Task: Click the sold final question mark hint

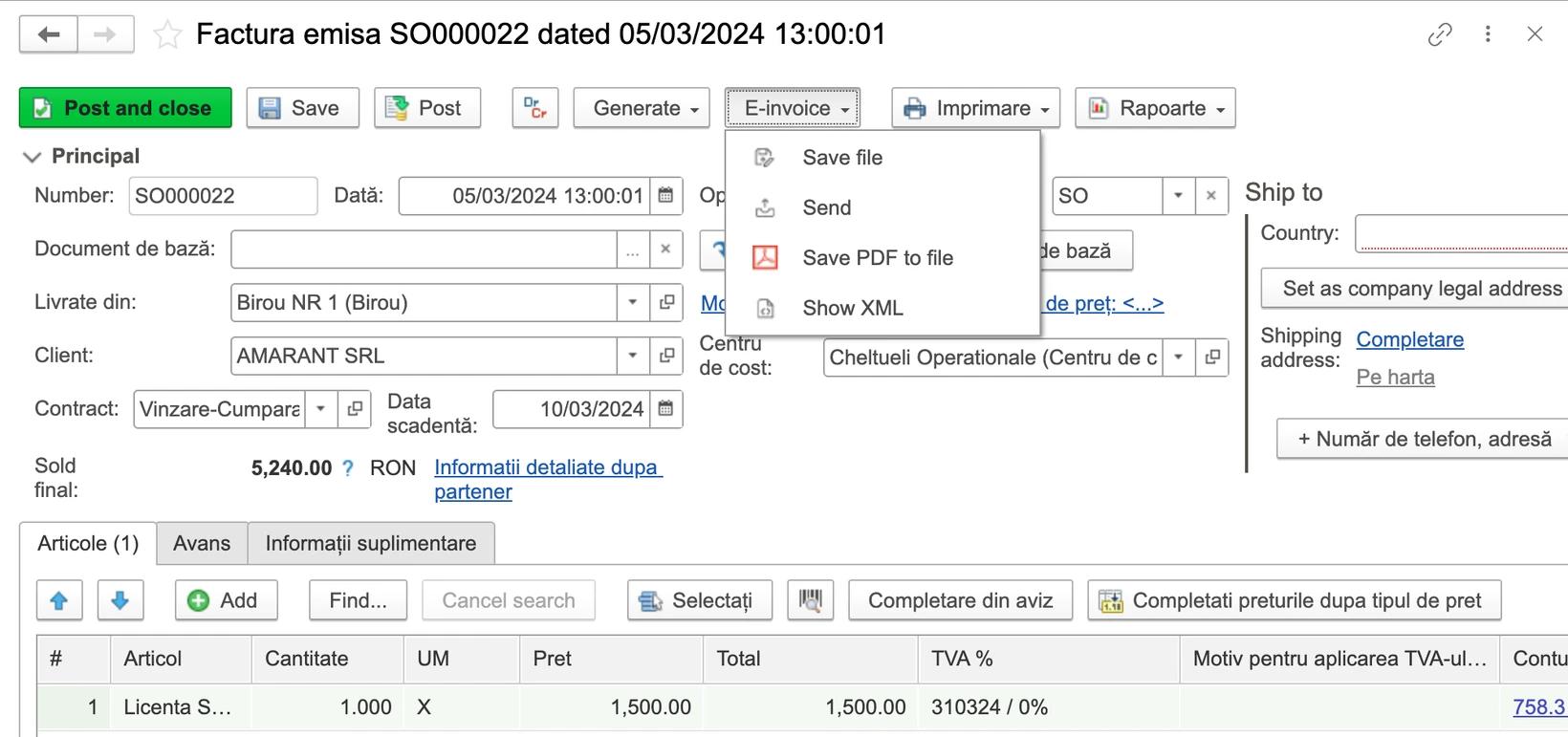Action: point(348,468)
